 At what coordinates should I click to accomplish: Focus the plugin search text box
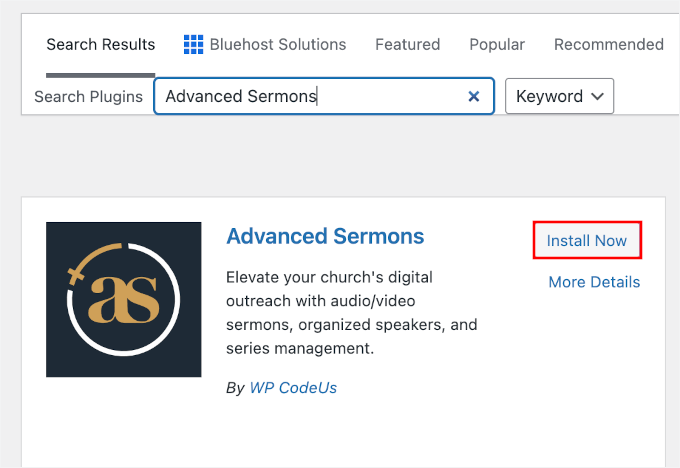pyautogui.click(x=310, y=97)
